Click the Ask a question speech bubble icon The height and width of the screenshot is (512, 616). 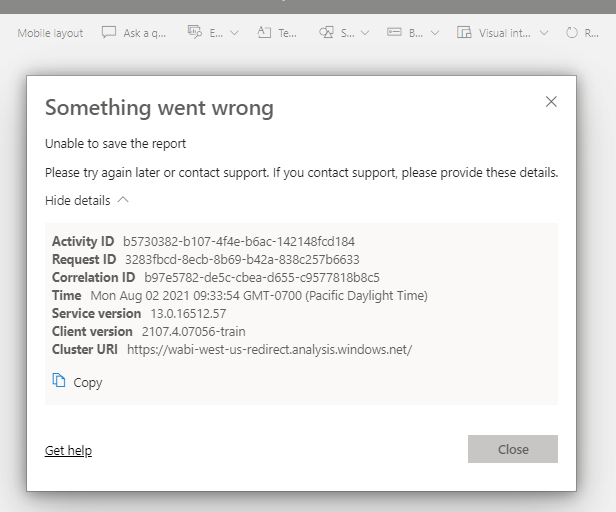109,32
